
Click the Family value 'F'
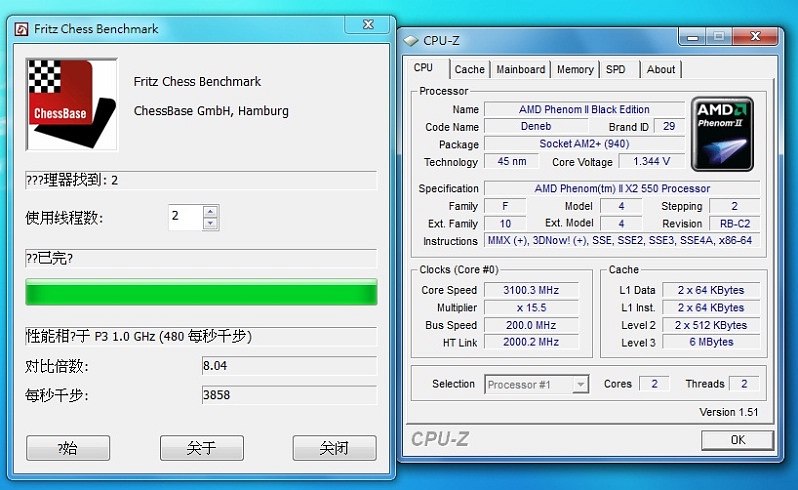click(505, 206)
